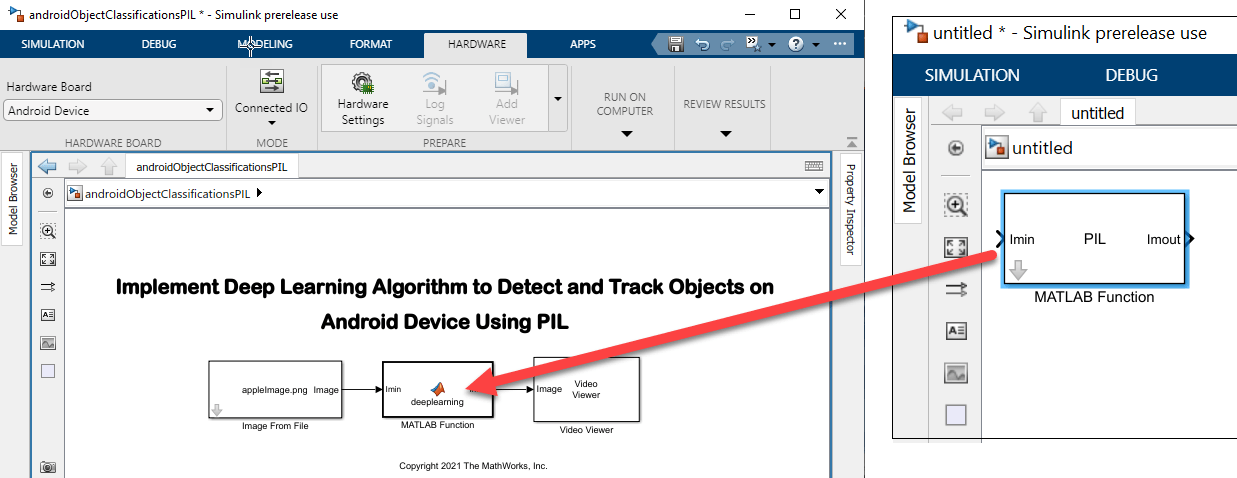This screenshot has width=1237, height=478.
Task: Redo action in quick access toolbar
Action: pos(727,44)
